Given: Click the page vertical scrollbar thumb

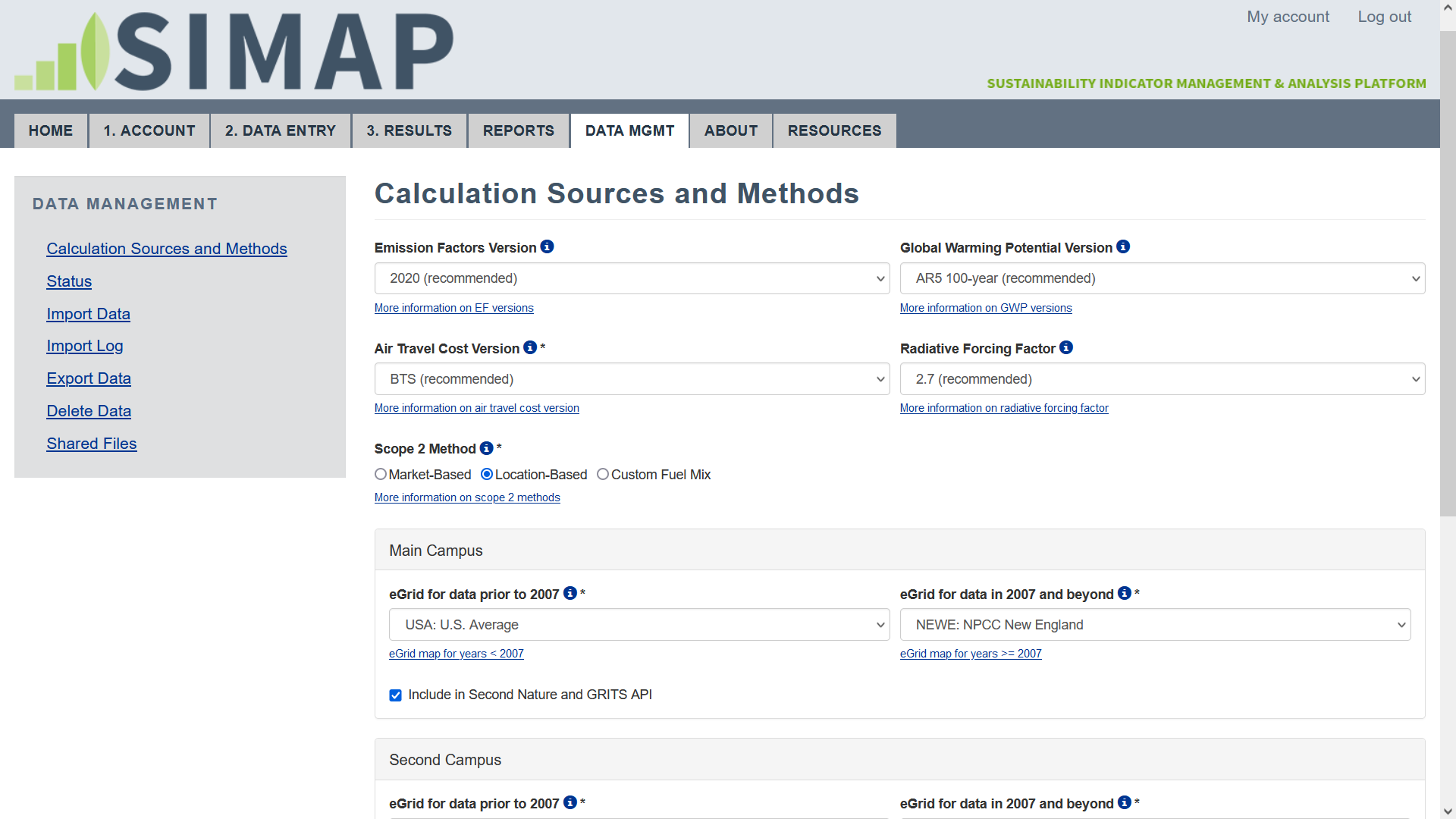Looking at the screenshot, I should pos(1448,273).
